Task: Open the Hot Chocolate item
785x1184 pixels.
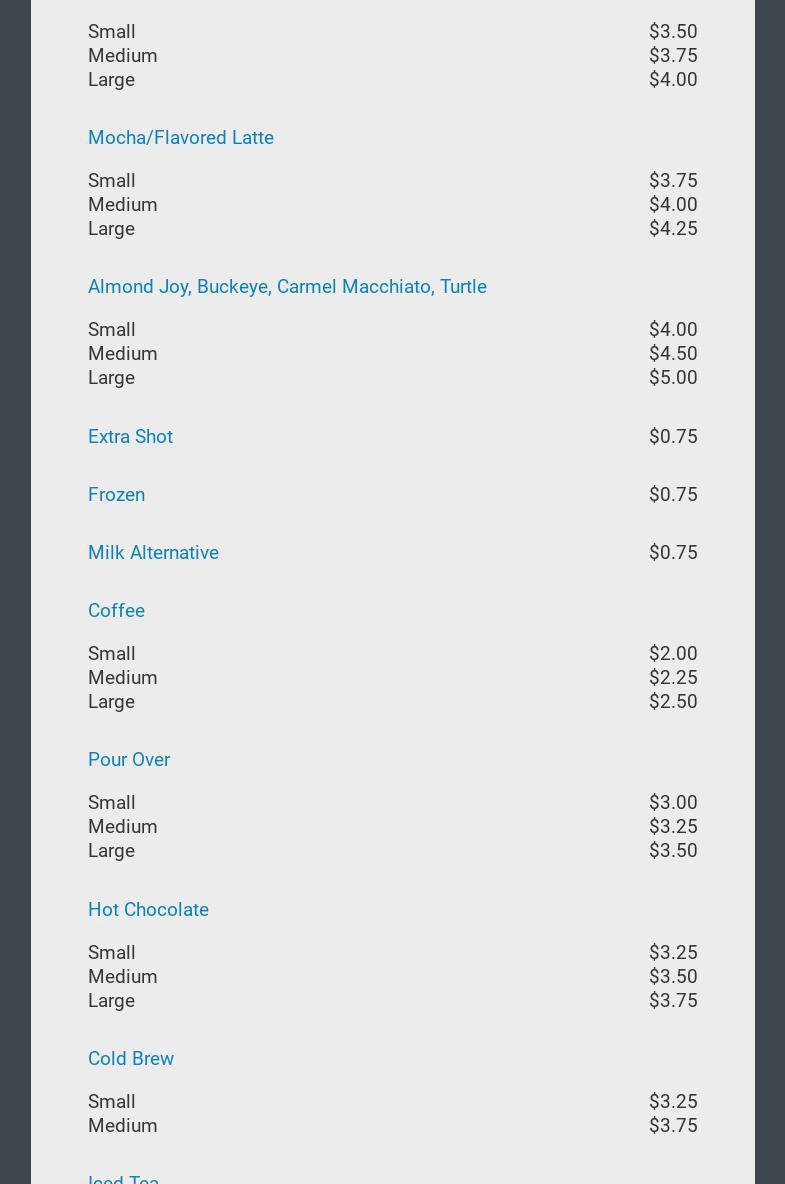Action: (x=148, y=910)
